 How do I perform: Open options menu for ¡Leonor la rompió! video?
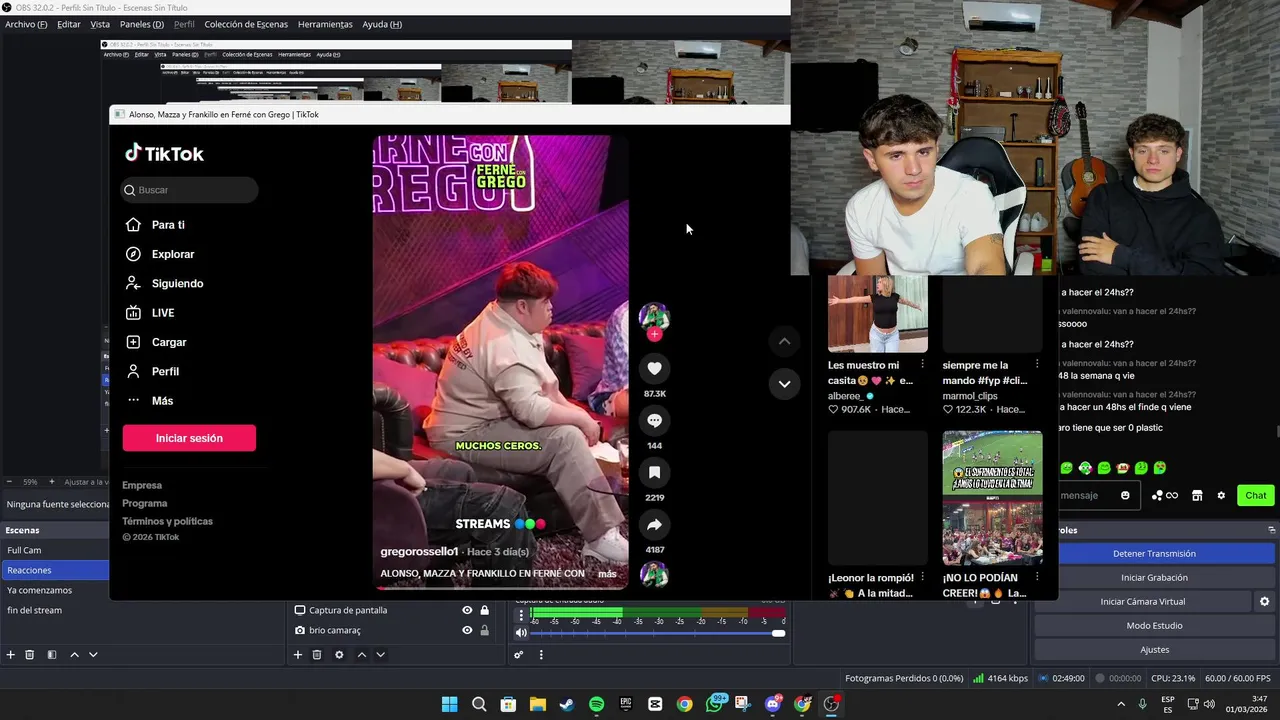[x=922, y=578]
